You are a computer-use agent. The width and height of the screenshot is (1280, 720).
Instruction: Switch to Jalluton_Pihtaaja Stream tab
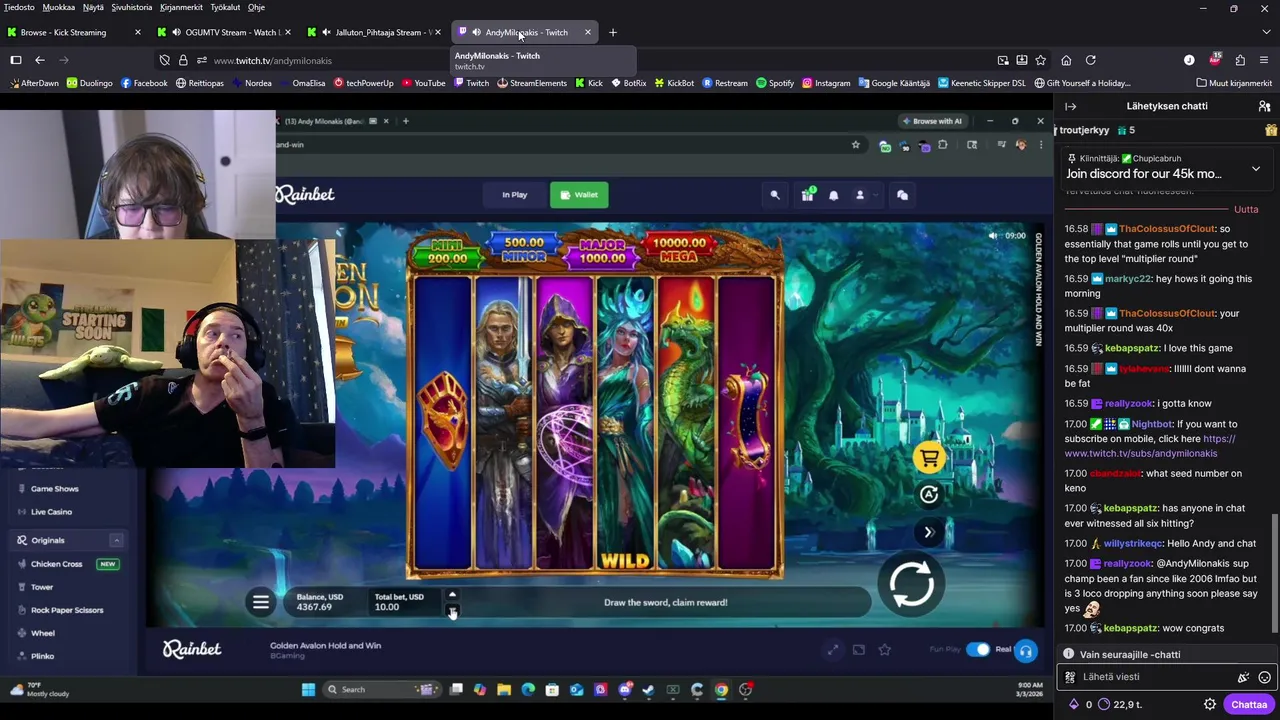pos(375,32)
